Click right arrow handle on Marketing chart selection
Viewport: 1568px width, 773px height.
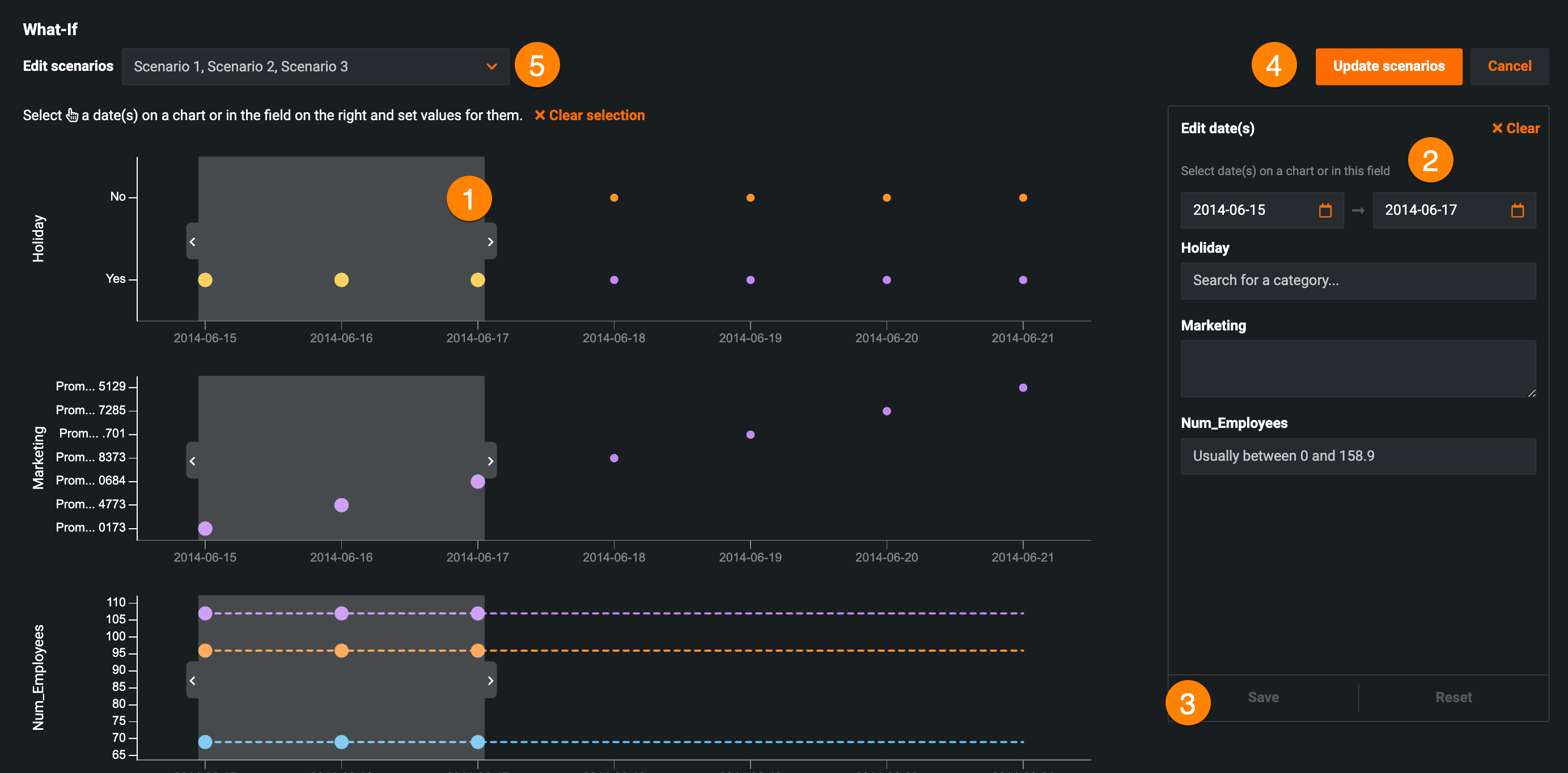click(490, 461)
